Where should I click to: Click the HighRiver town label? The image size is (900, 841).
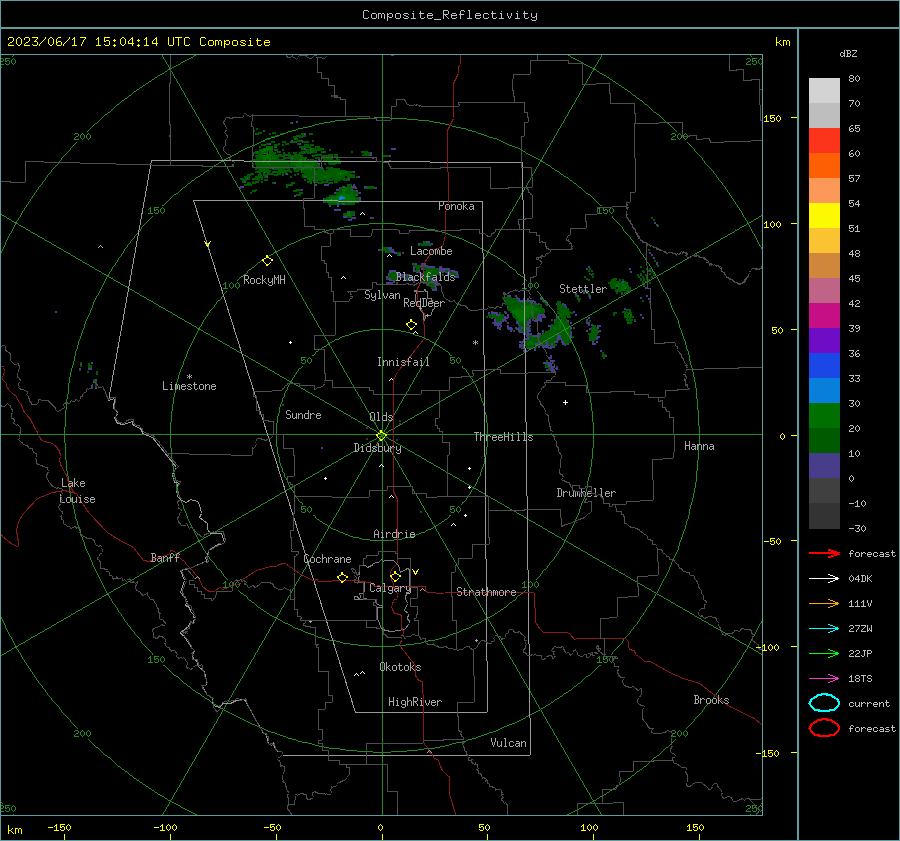(415, 702)
